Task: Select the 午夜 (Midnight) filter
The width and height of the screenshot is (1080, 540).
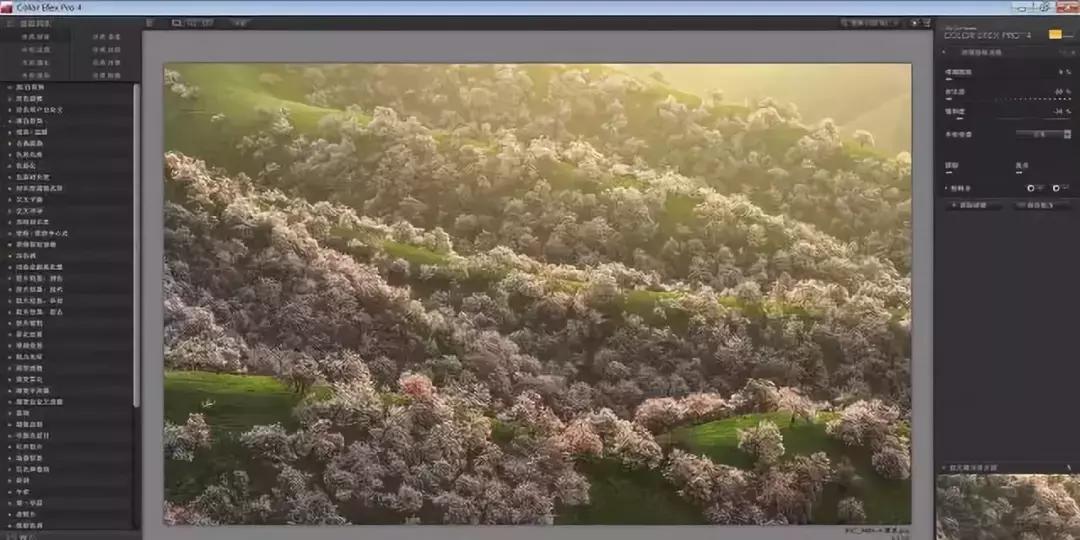Action: pos(23,491)
